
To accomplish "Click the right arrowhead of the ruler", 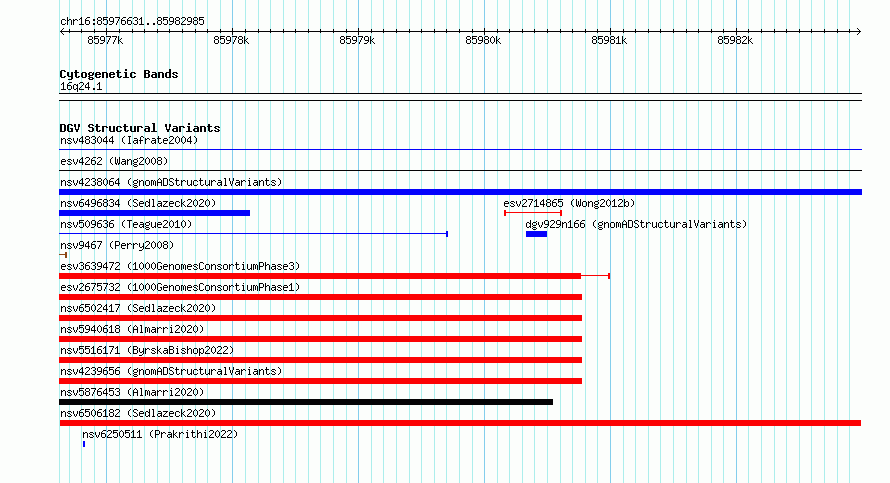I will (859, 32).
